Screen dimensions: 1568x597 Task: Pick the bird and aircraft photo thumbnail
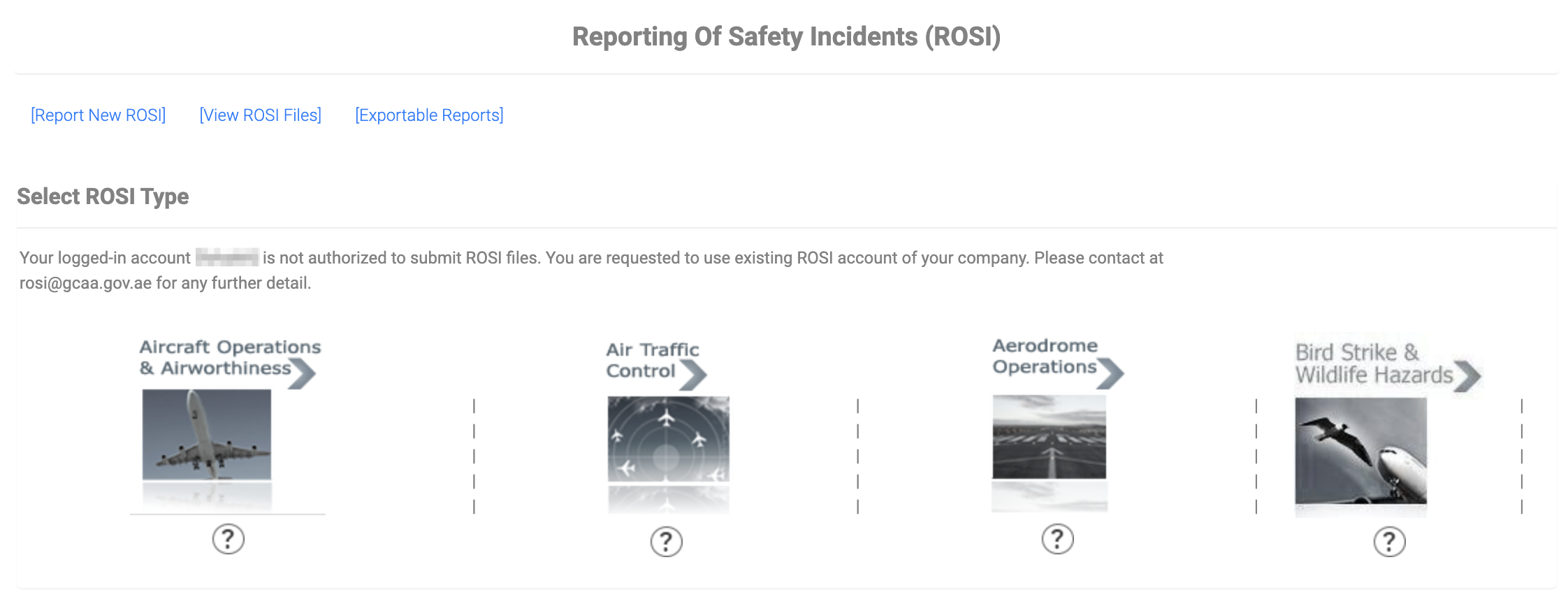click(1360, 451)
